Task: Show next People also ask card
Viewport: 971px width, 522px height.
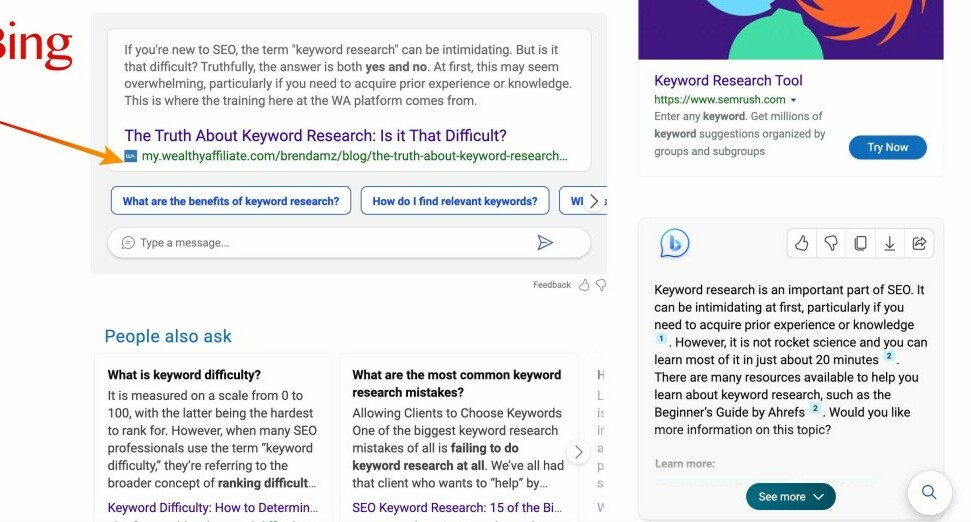Action: click(x=578, y=452)
